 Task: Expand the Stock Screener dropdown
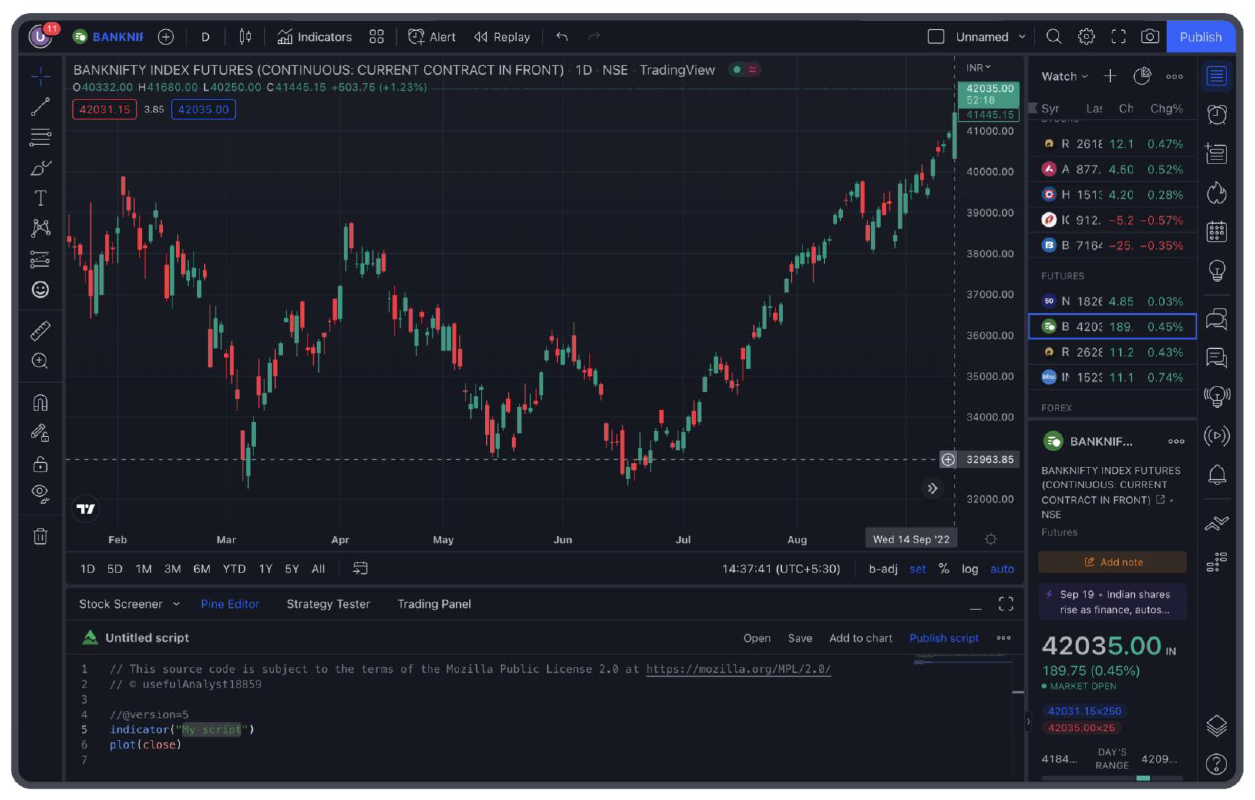pyautogui.click(x=176, y=604)
